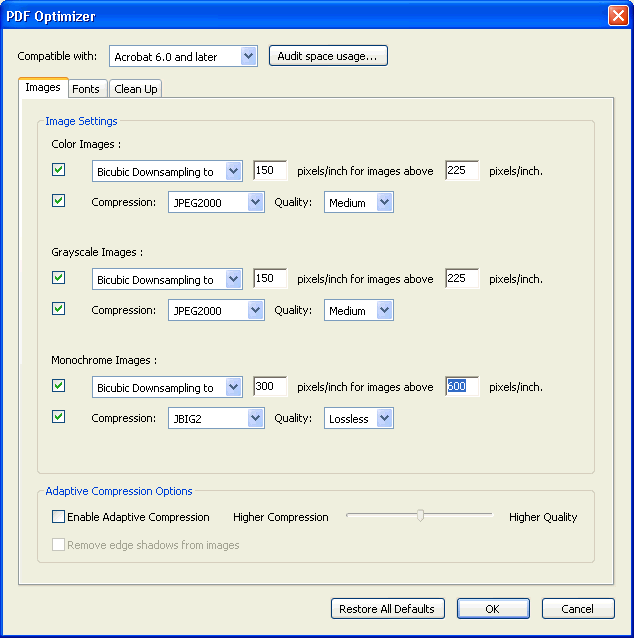634x638 pixels.
Task: Click Audit space usage button
Action: point(328,56)
